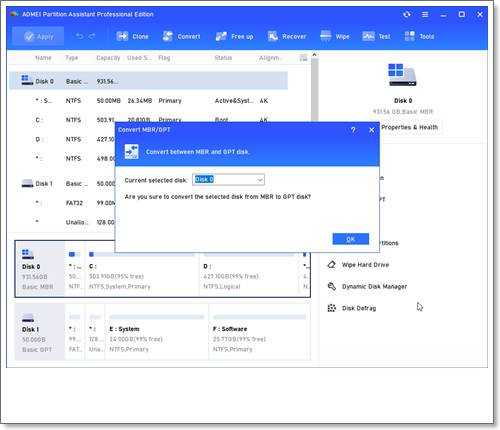Select the D: NTFS partition row
Image resolution: width=500 pixels, height=430 pixels.
point(62,139)
